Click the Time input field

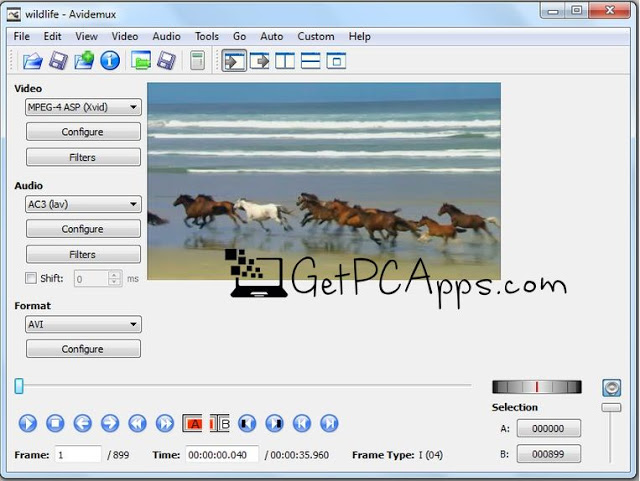pyautogui.click(x=222, y=454)
